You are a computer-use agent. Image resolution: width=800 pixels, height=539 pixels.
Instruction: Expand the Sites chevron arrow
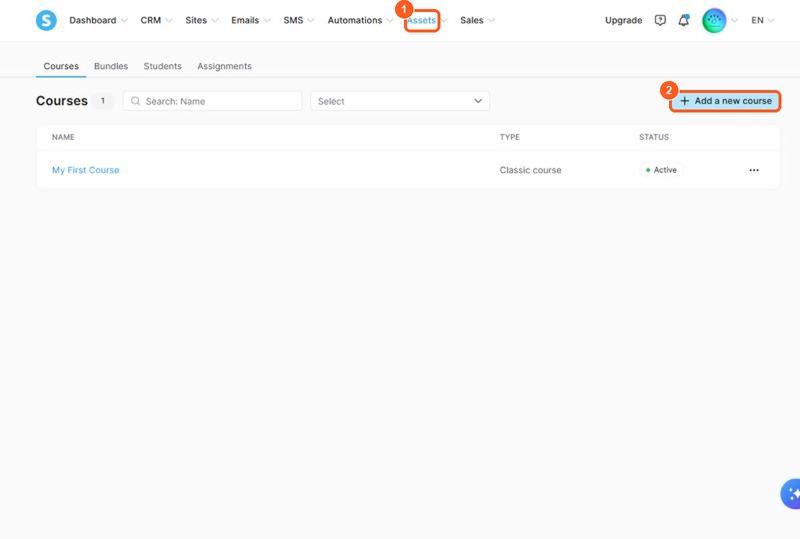tap(214, 20)
